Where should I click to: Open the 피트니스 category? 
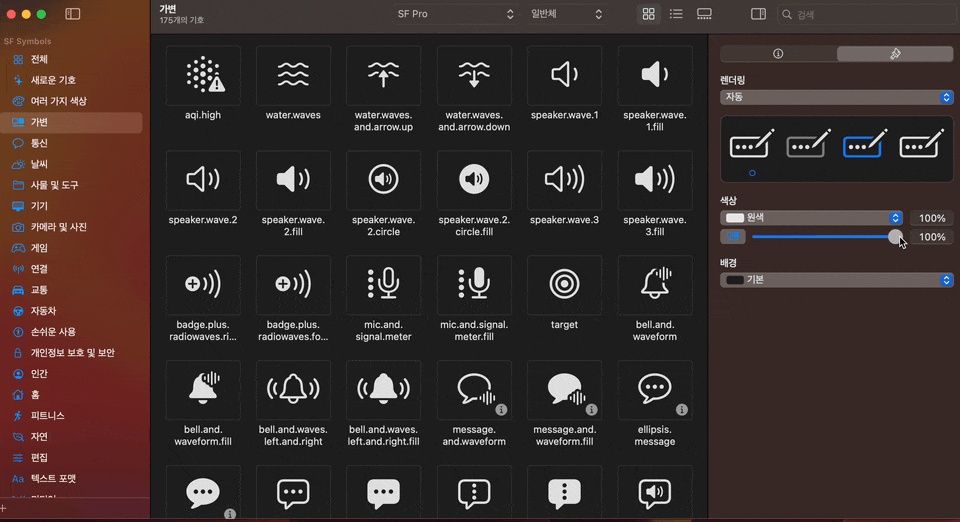point(72,416)
